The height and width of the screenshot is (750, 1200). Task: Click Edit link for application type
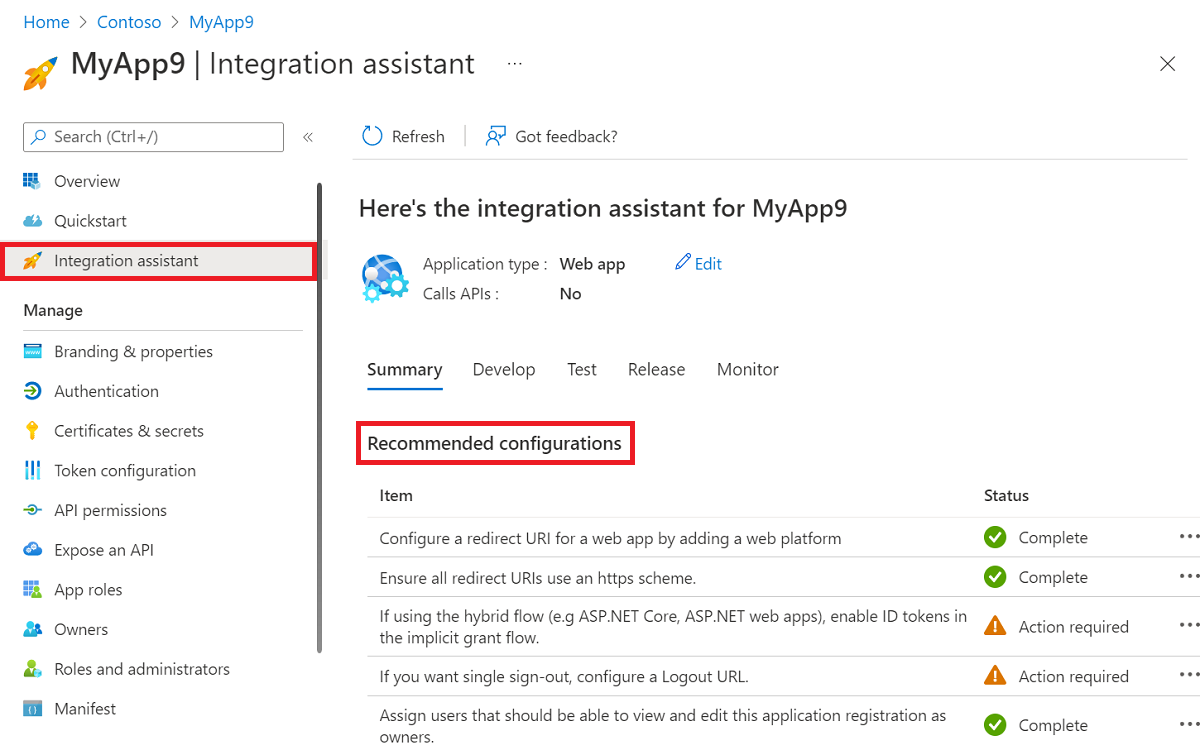click(x=699, y=264)
